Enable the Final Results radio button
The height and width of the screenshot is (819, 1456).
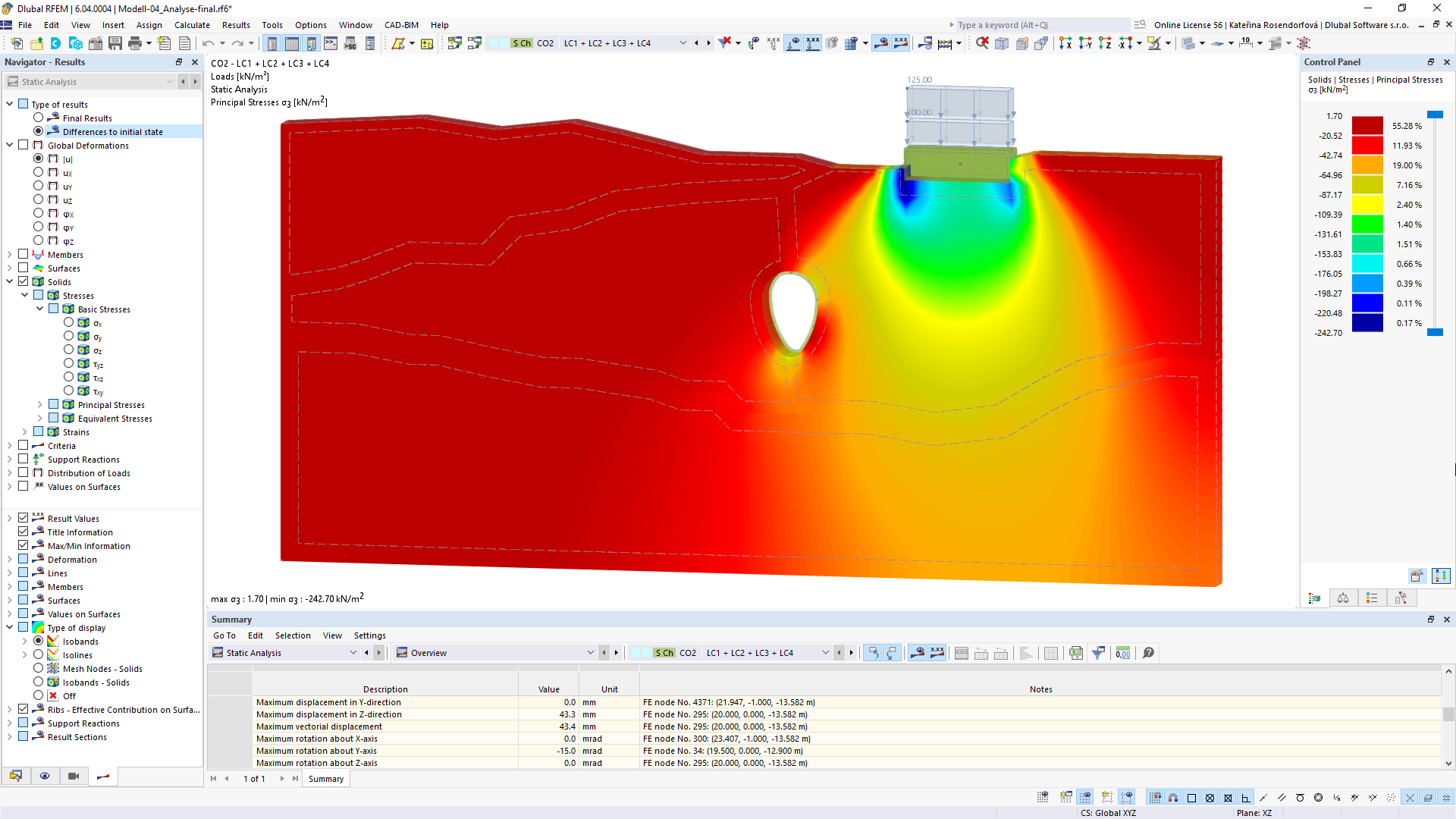(39, 118)
